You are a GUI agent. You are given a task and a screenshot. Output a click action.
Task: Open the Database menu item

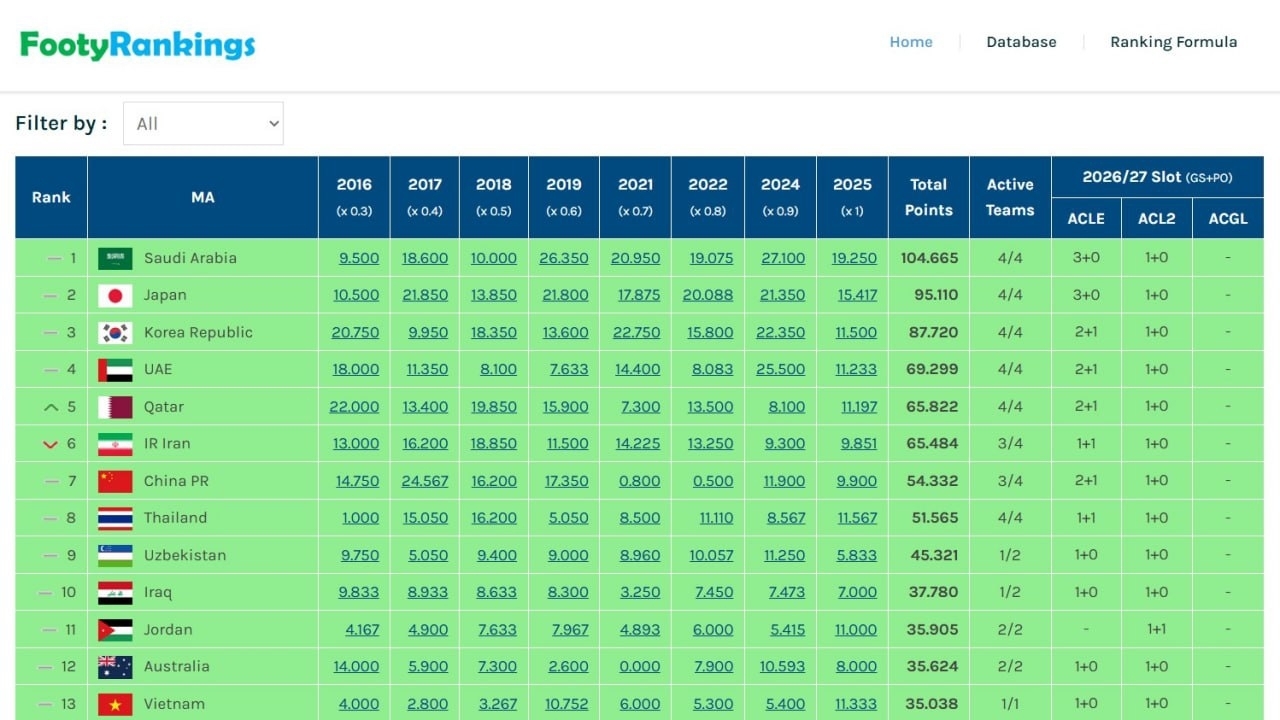pyautogui.click(x=1021, y=42)
